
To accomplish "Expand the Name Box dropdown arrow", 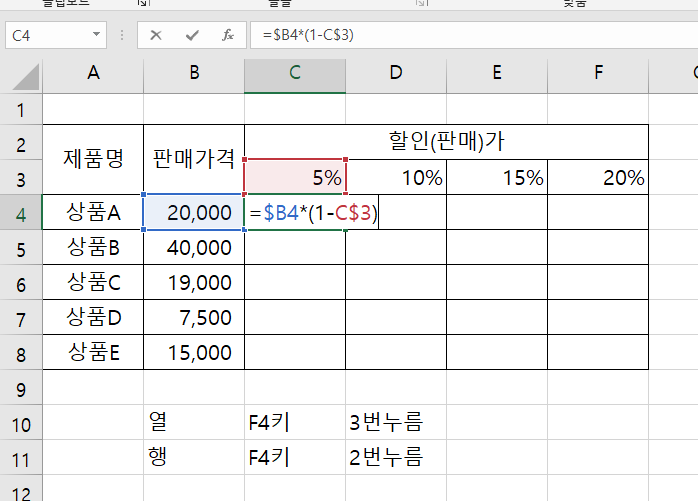I will 96,34.
